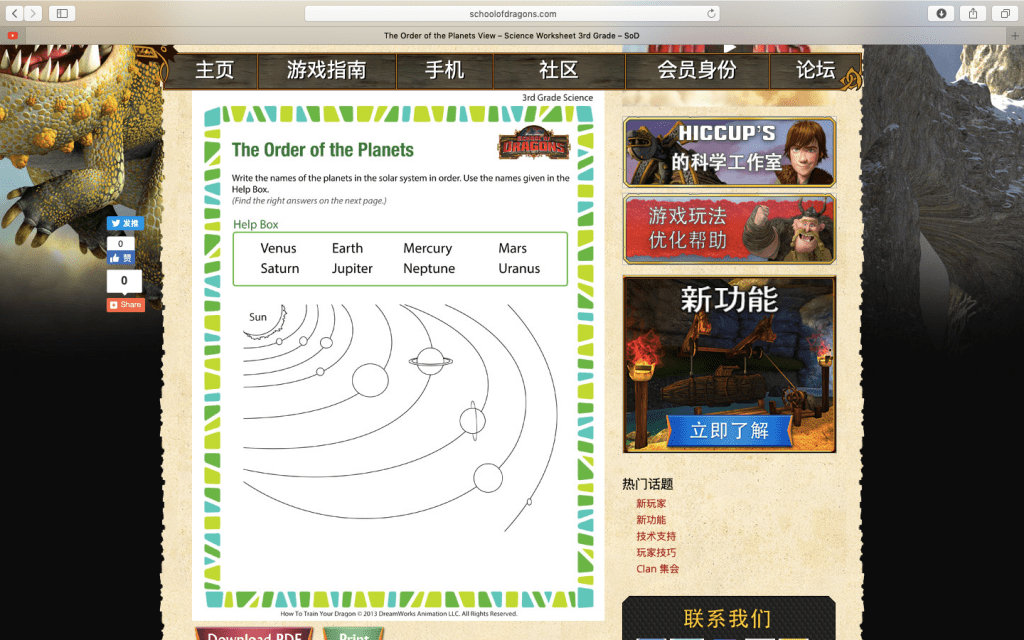The height and width of the screenshot is (640, 1024).
Task: Click the Safari share icon
Action: coord(972,13)
